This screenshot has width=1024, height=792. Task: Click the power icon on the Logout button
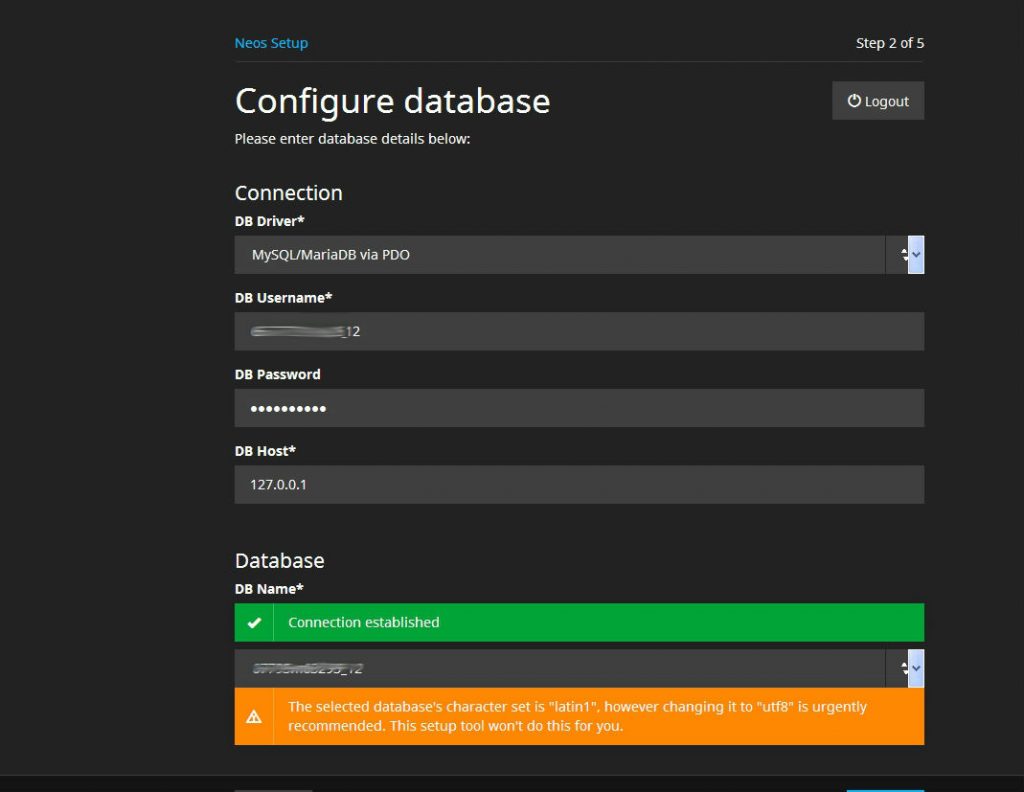pos(855,100)
